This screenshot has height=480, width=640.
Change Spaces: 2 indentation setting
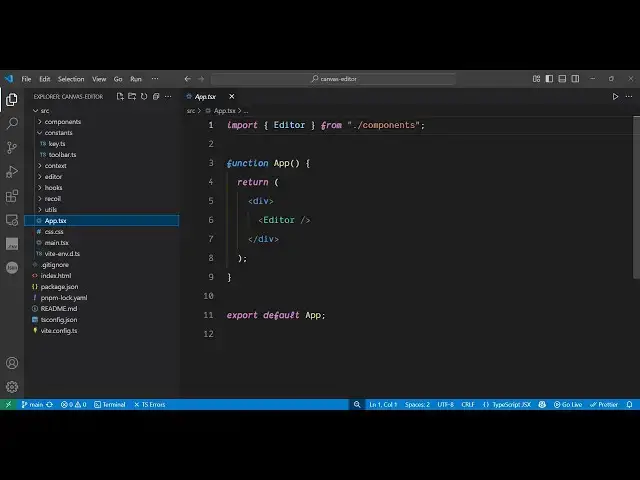417,404
